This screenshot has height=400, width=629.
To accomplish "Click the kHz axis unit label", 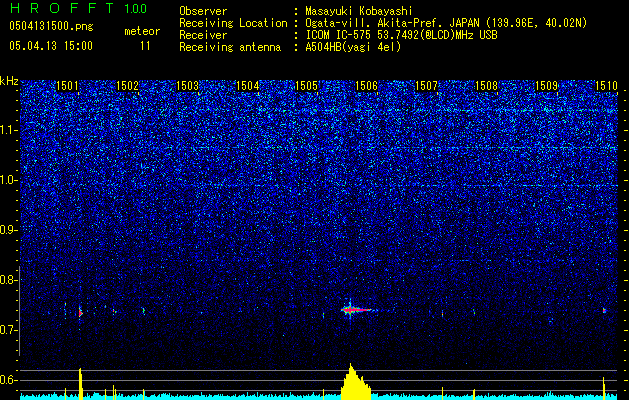I will tap(9, 81).
